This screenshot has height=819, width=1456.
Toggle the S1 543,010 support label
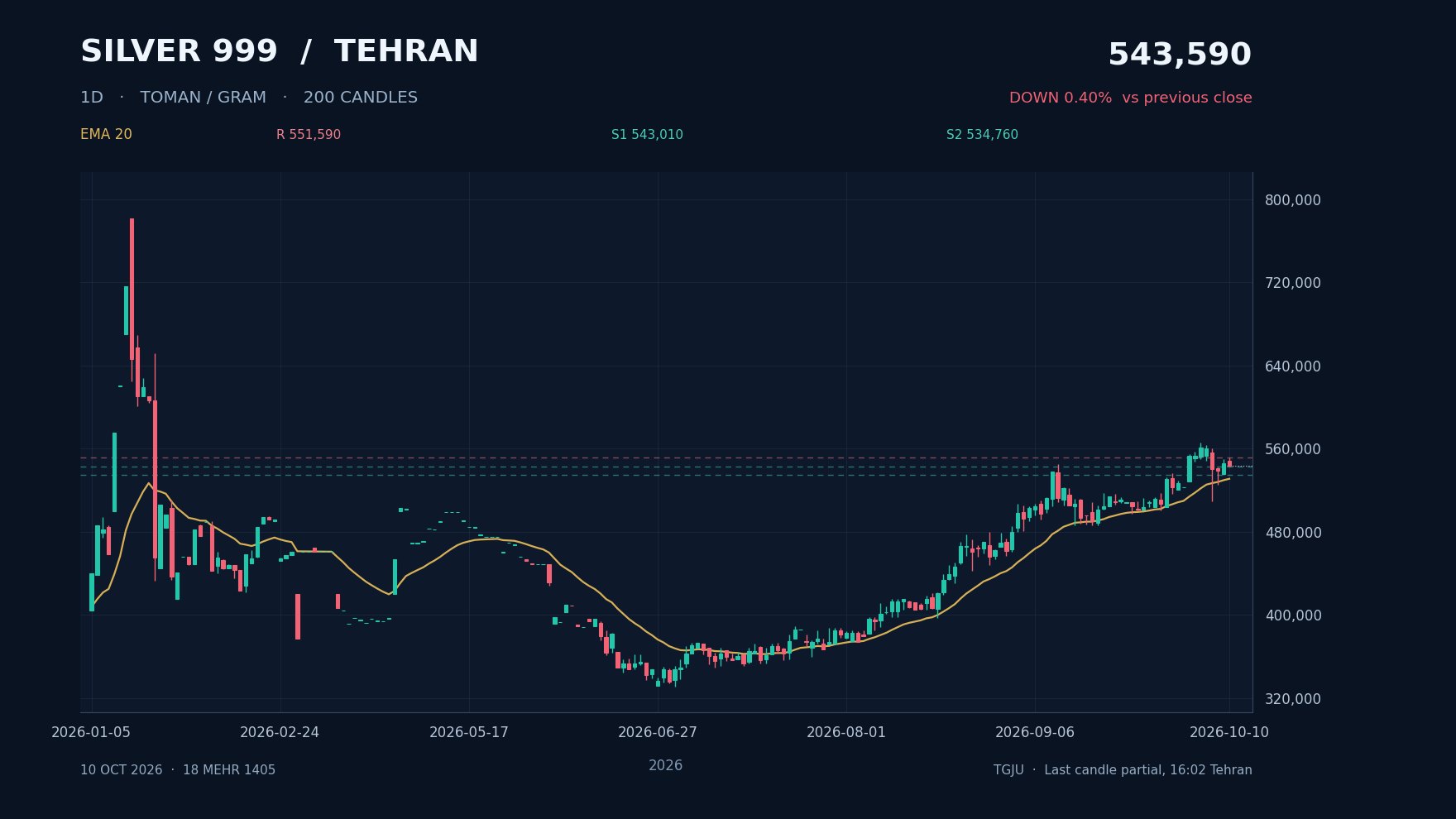point(647,135)
